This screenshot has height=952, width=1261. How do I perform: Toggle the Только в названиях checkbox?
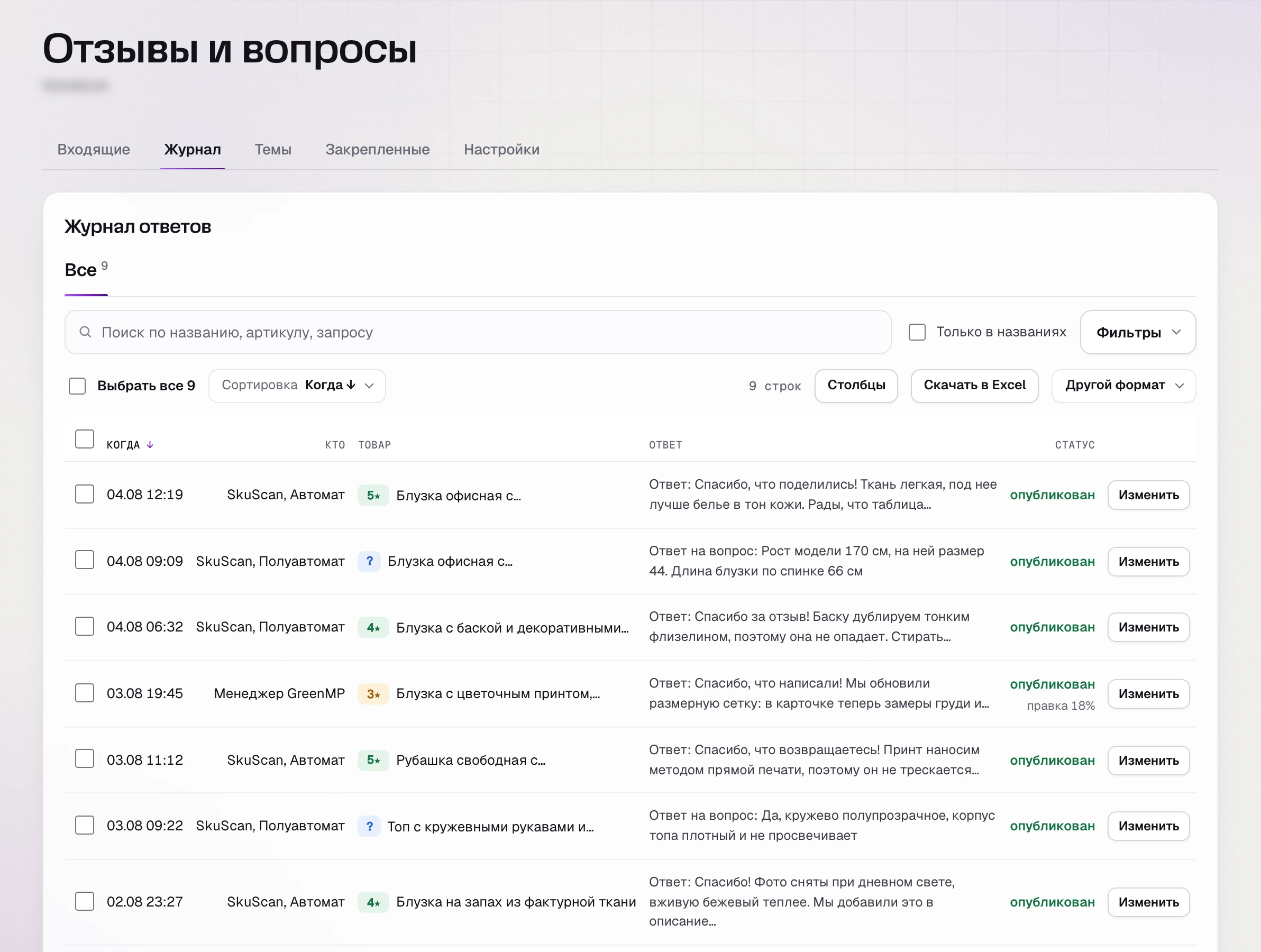tap(917, 332)
